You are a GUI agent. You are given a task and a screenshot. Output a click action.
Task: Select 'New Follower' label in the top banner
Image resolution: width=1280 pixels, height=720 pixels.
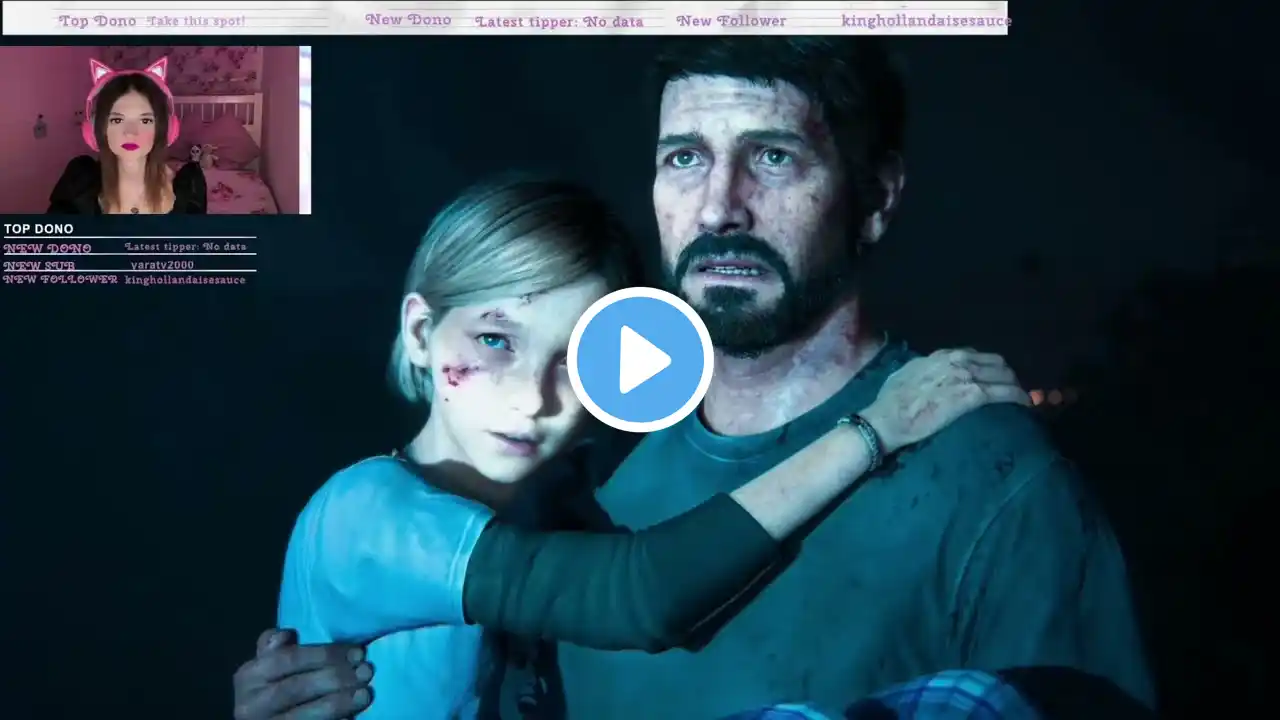click(731, 21)
